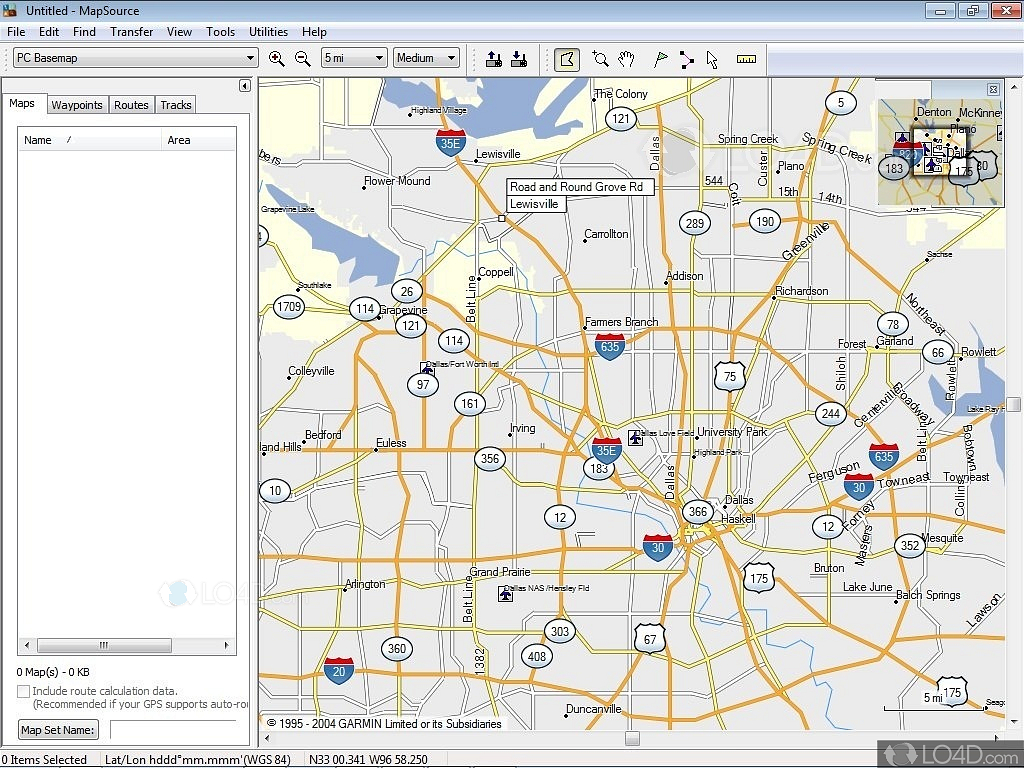The image size is (1024, 768).
Task: Click the map's horizontal scrollbar thumb
Action: [632, 739]
